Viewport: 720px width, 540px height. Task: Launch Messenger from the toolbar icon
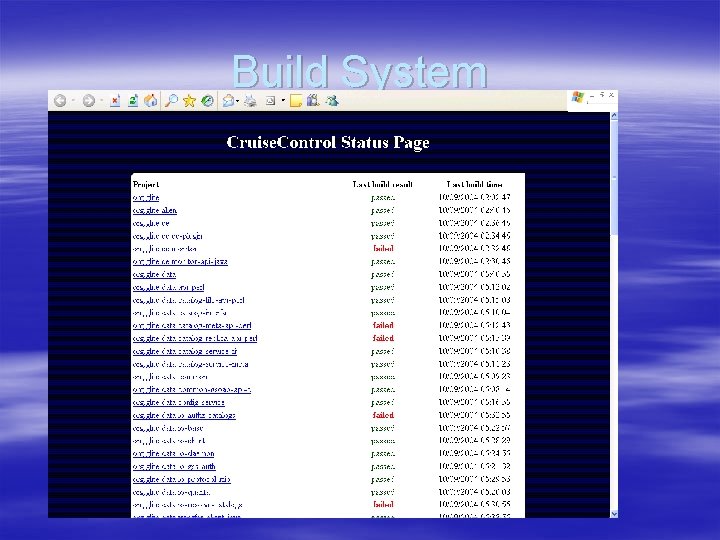(x=332, y=100)
